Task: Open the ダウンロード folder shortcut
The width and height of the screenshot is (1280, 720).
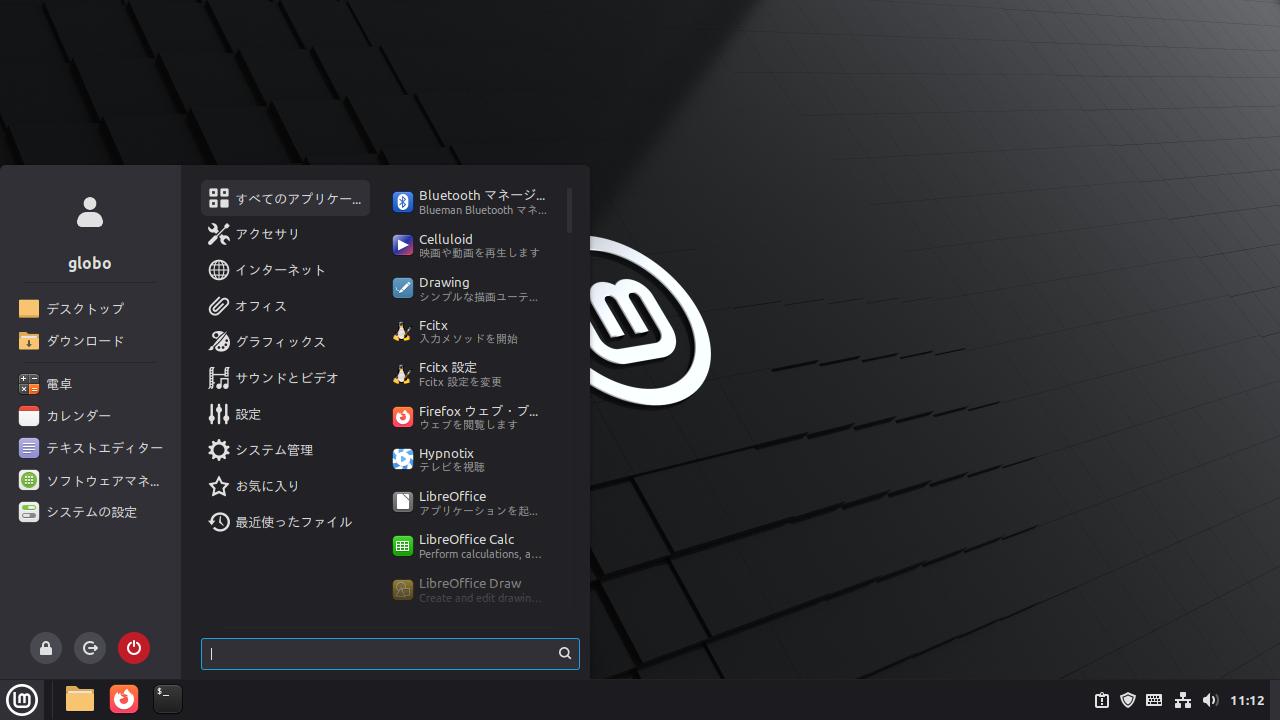Action: [x=85, y=341]
